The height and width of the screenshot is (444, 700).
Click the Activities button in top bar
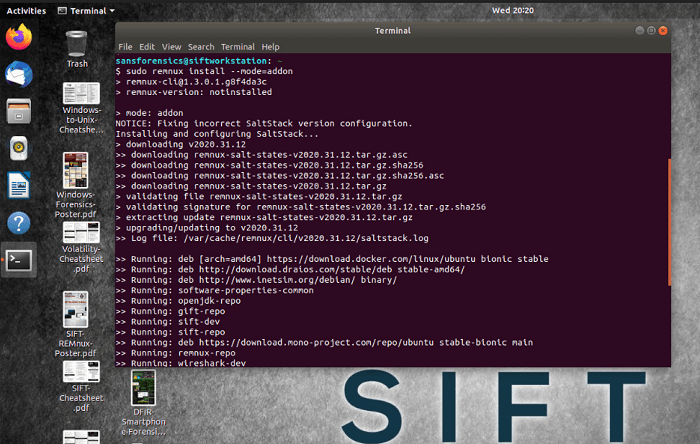(x=26, y=10)
